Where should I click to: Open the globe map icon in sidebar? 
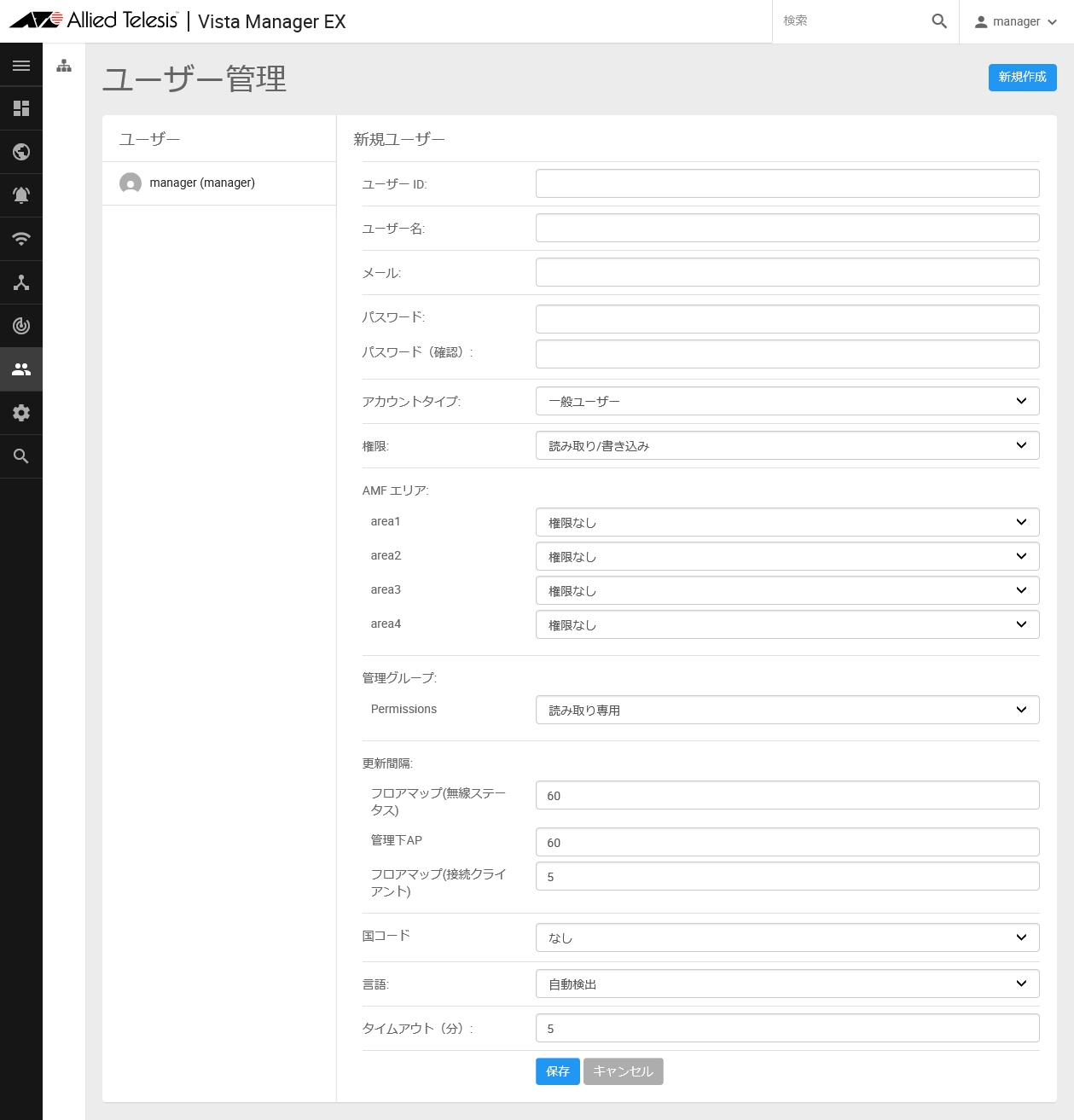[21, 152]
